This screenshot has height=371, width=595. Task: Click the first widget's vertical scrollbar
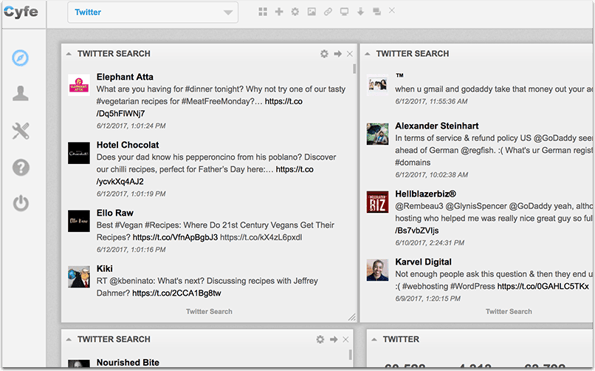(x=354, y=69)
